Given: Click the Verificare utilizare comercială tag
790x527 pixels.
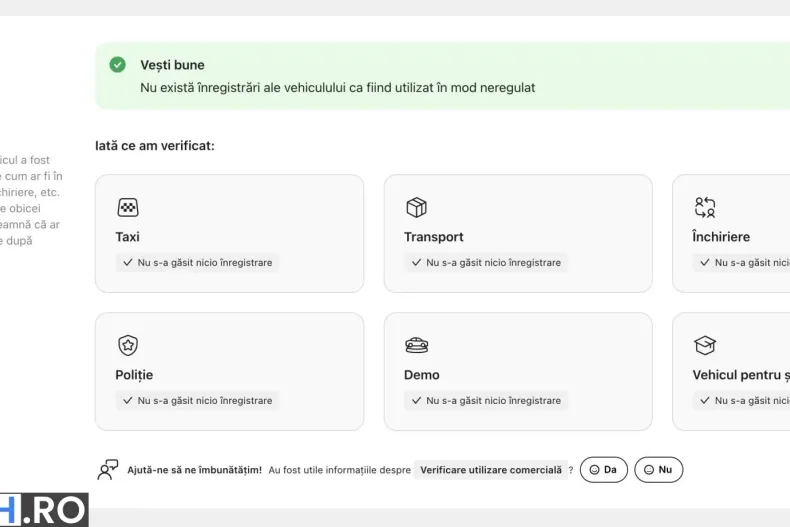Looking at the screenshot, I should coord(491,470).
